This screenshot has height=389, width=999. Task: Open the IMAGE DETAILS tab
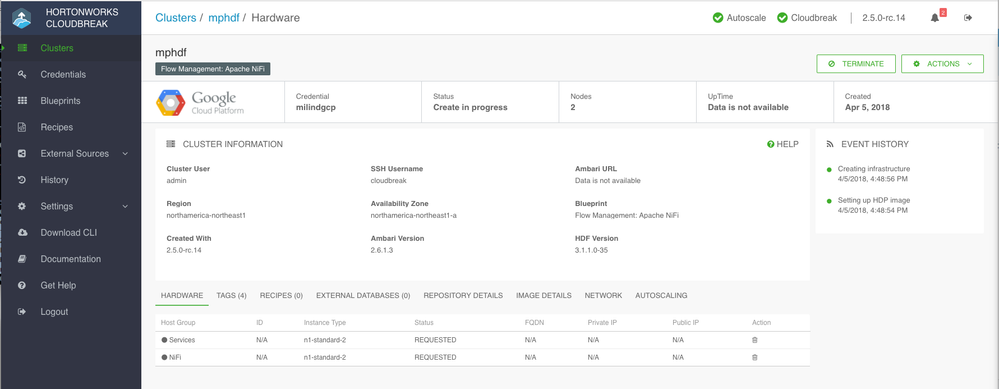[x=543, y=295]
